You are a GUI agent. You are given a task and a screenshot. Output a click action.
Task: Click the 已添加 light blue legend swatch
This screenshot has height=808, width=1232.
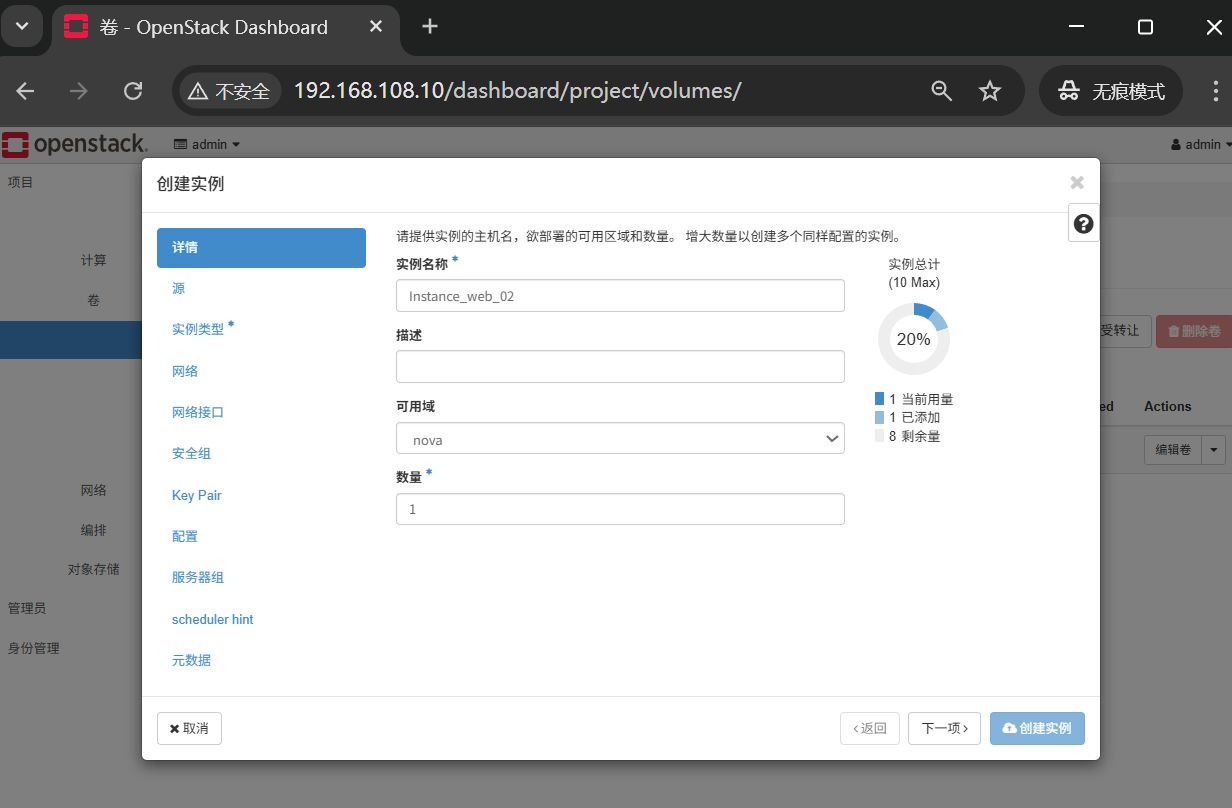(879, 418)
